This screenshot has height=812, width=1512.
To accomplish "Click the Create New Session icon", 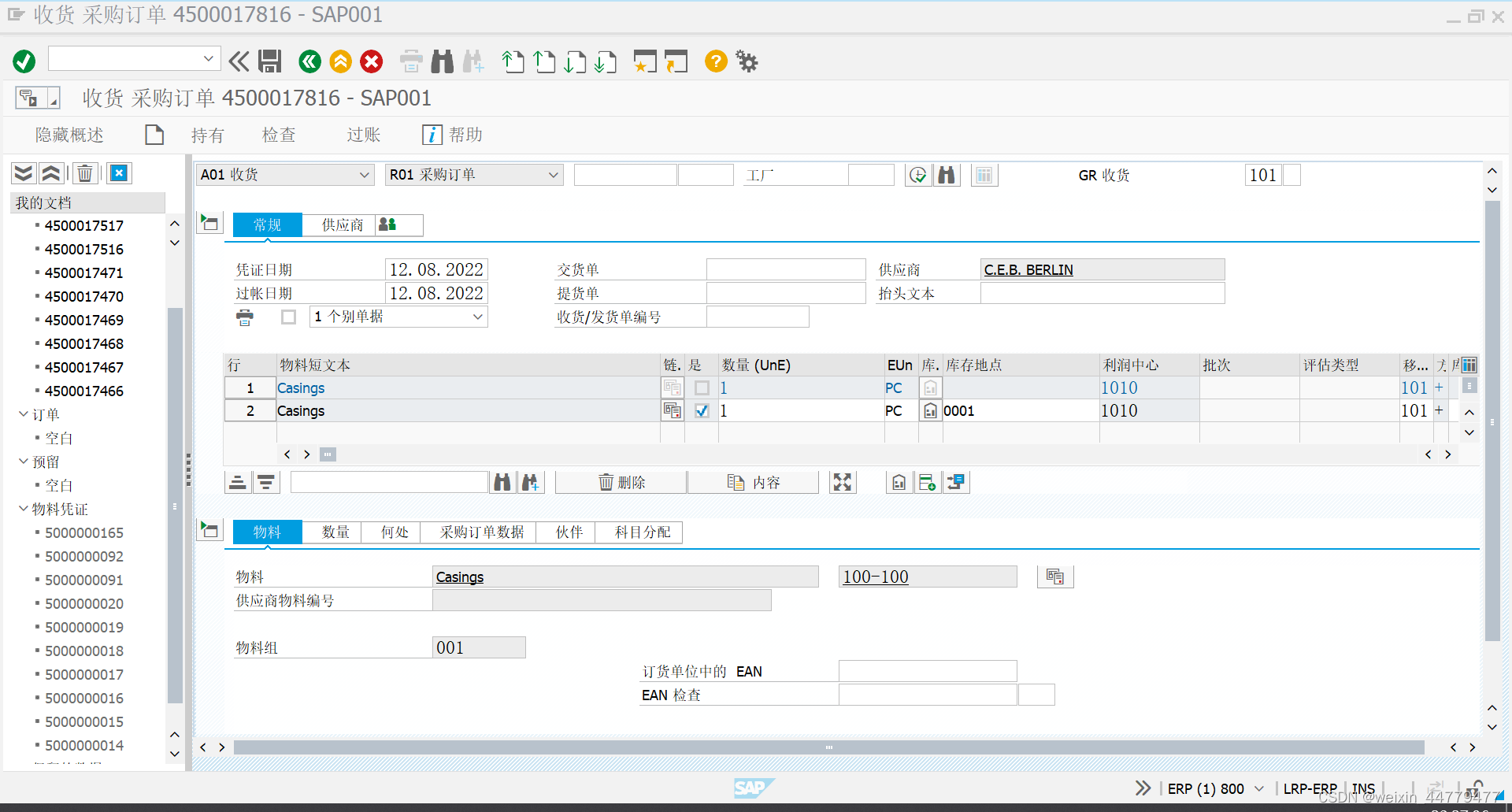I will click(x=645, y=61).
